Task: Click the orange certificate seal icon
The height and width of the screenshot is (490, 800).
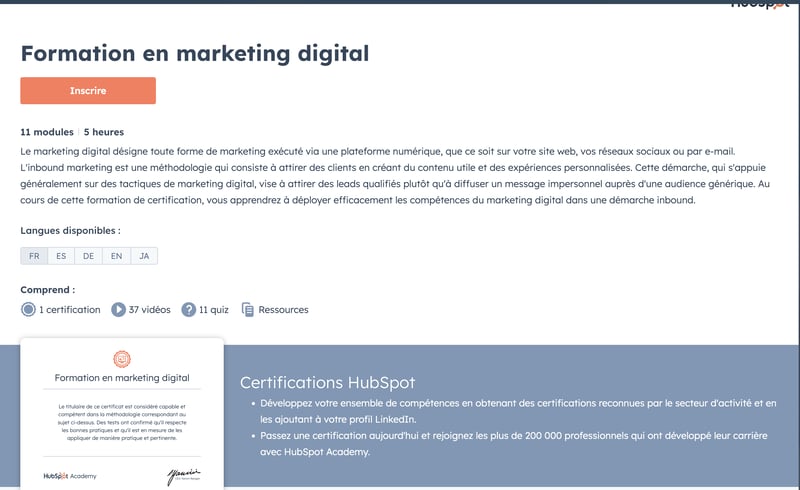Action: coord(122,359)
